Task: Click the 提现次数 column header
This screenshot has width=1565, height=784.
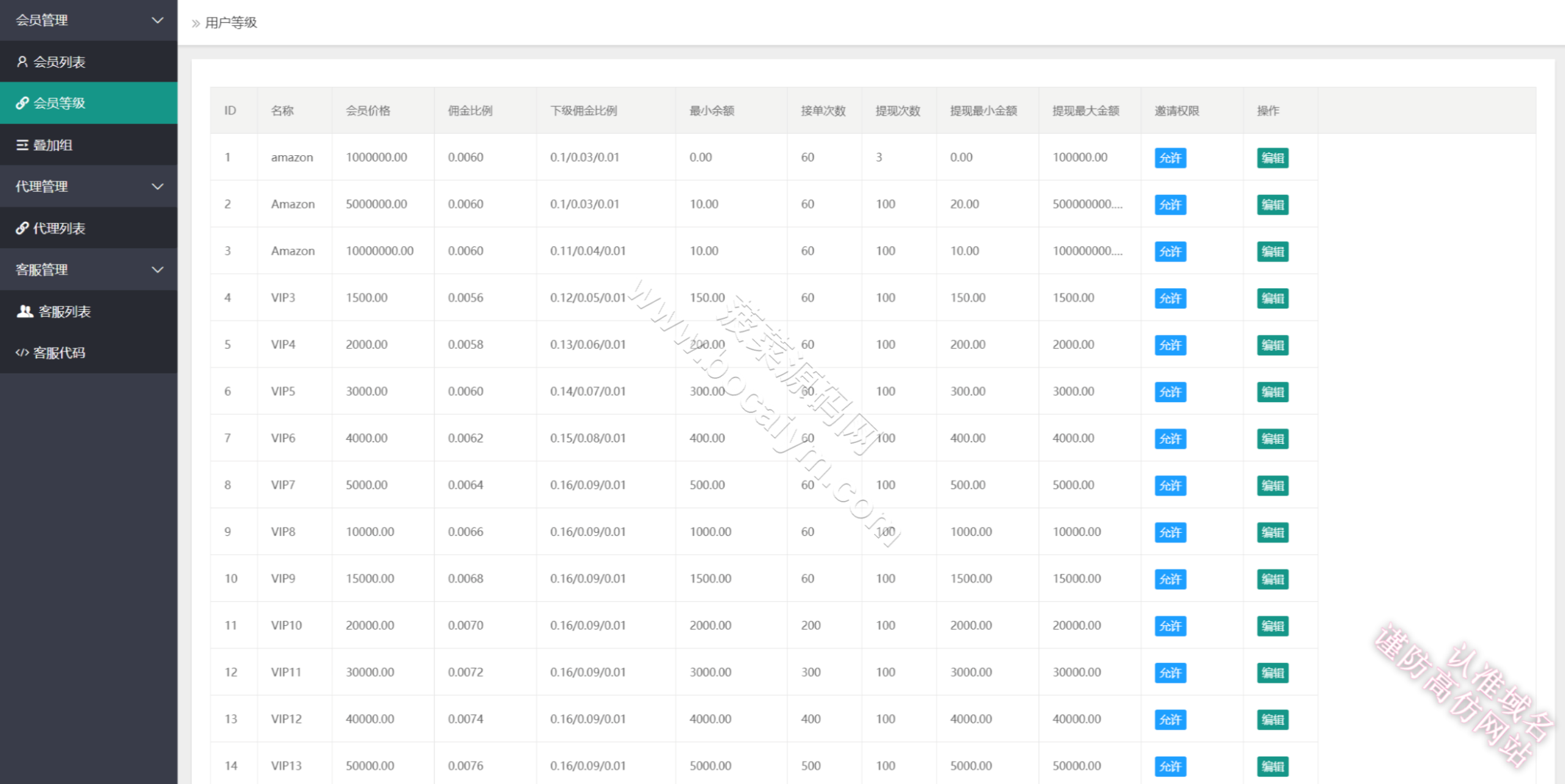Action: point(898,111)
